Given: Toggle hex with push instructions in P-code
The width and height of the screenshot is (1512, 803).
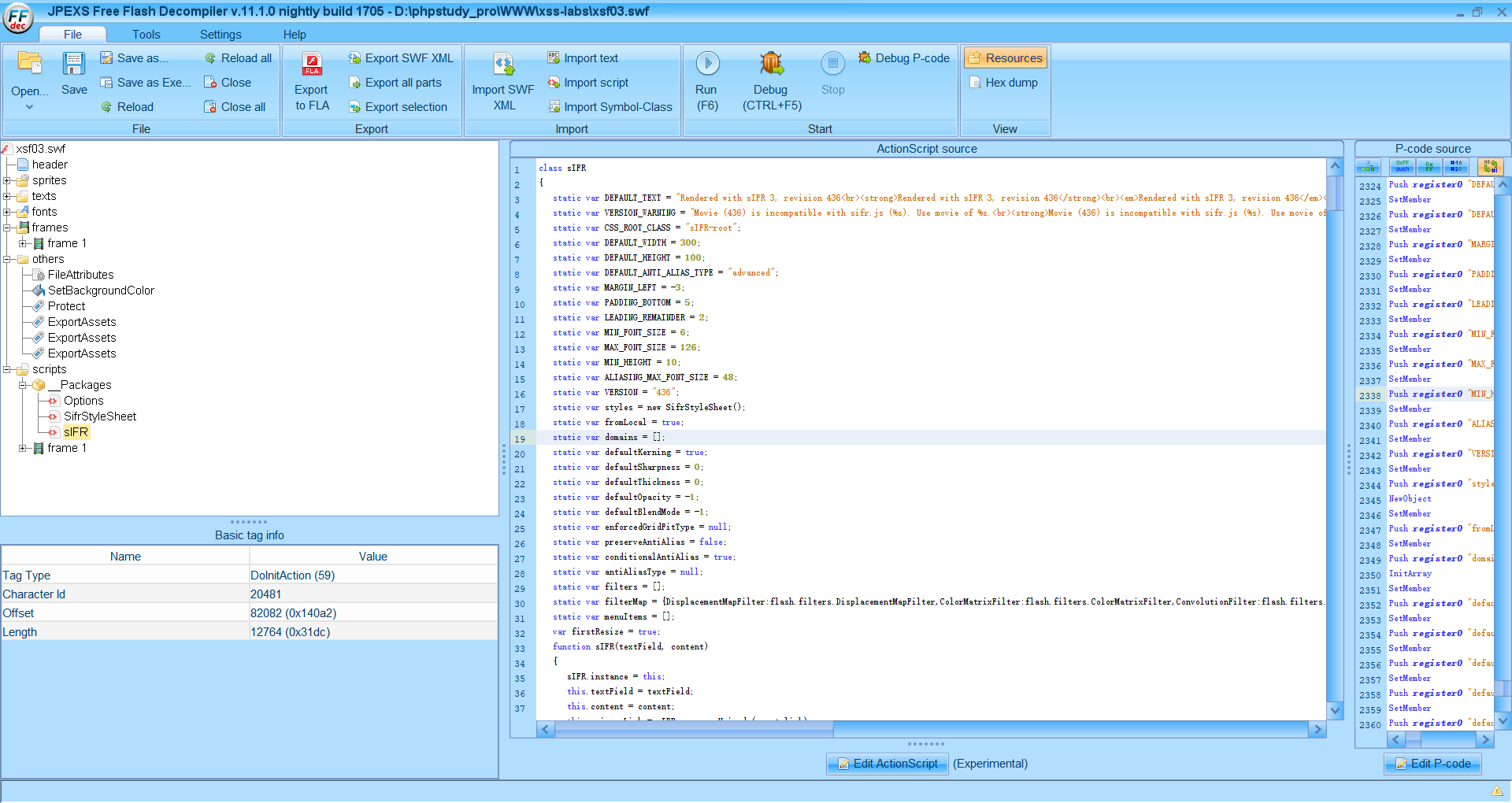Looking at the screenshot, I should click(x=1403, y=167).
